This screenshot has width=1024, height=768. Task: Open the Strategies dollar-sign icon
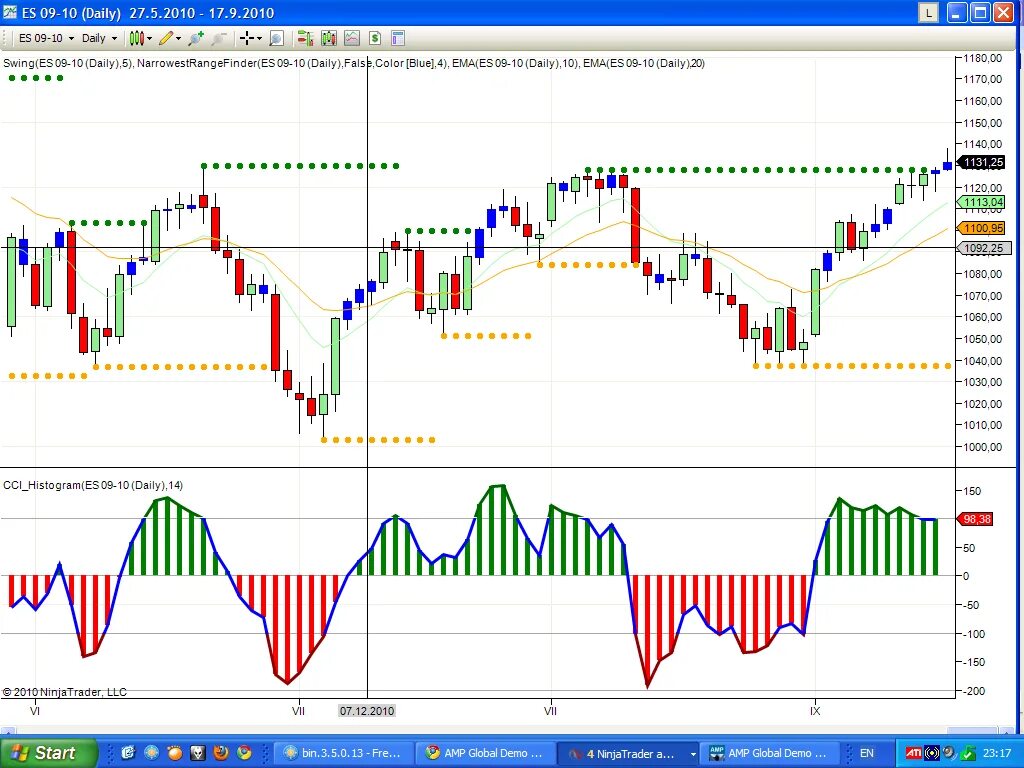(375, 39)
